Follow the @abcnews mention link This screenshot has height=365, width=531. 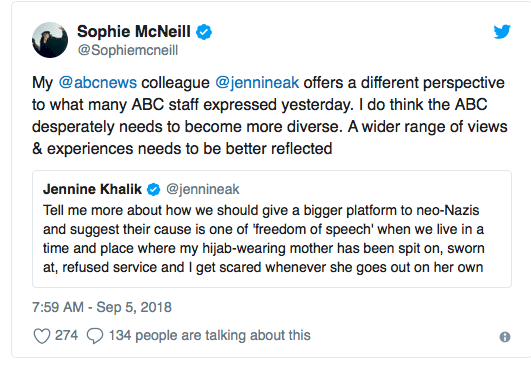[x=98, y=83]
